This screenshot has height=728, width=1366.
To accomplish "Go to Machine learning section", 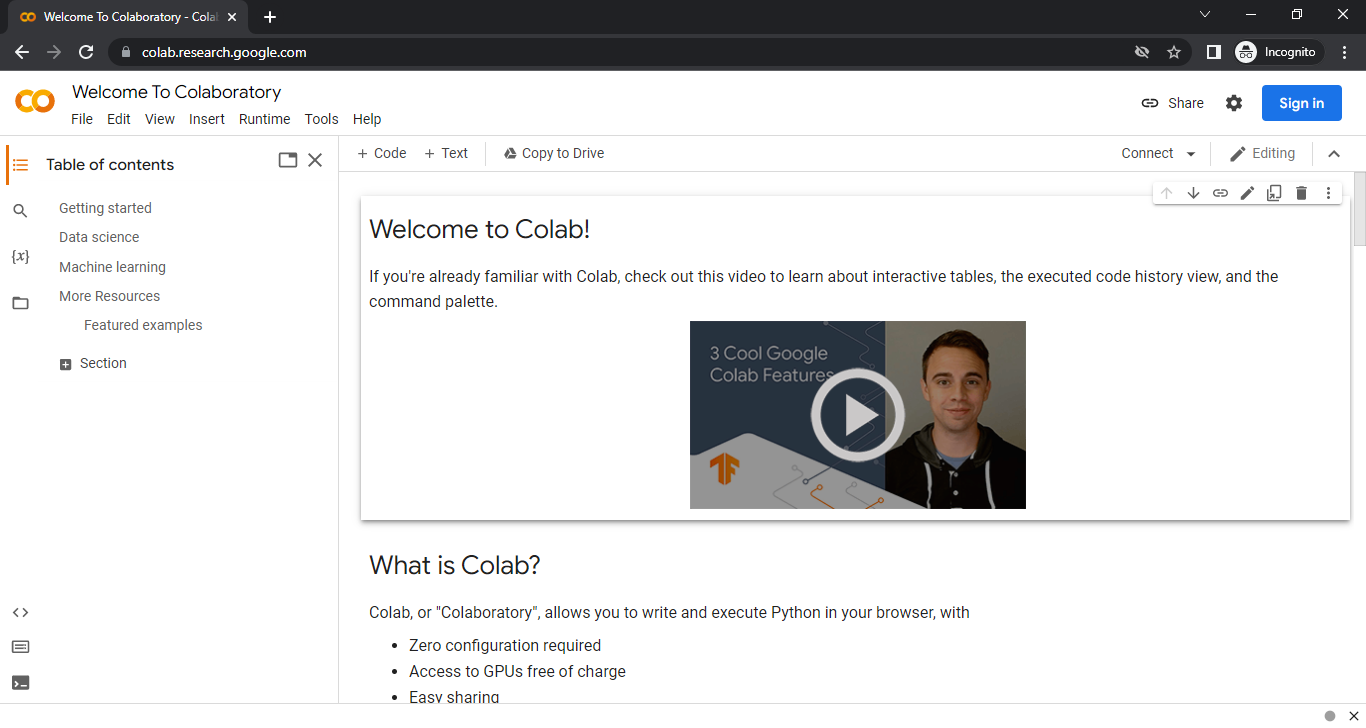I will (x=112, y=267).
